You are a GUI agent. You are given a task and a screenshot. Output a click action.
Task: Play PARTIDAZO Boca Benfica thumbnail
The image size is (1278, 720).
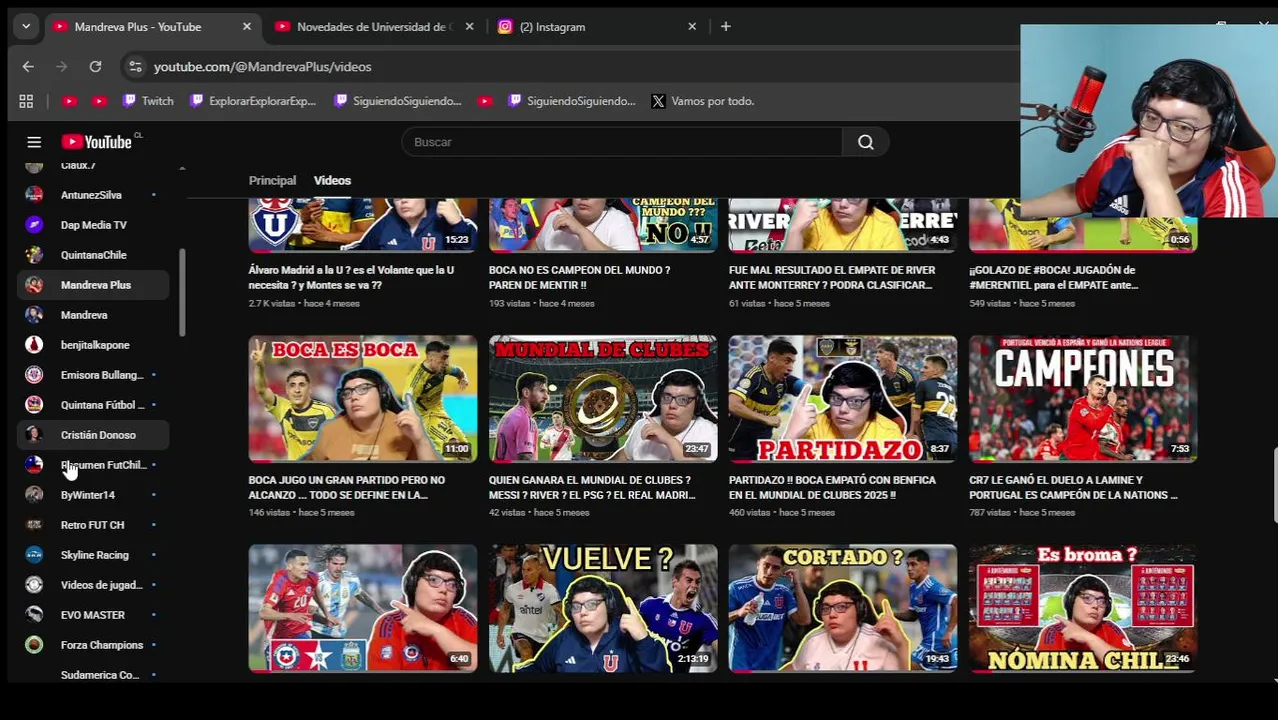pos(843,399)
